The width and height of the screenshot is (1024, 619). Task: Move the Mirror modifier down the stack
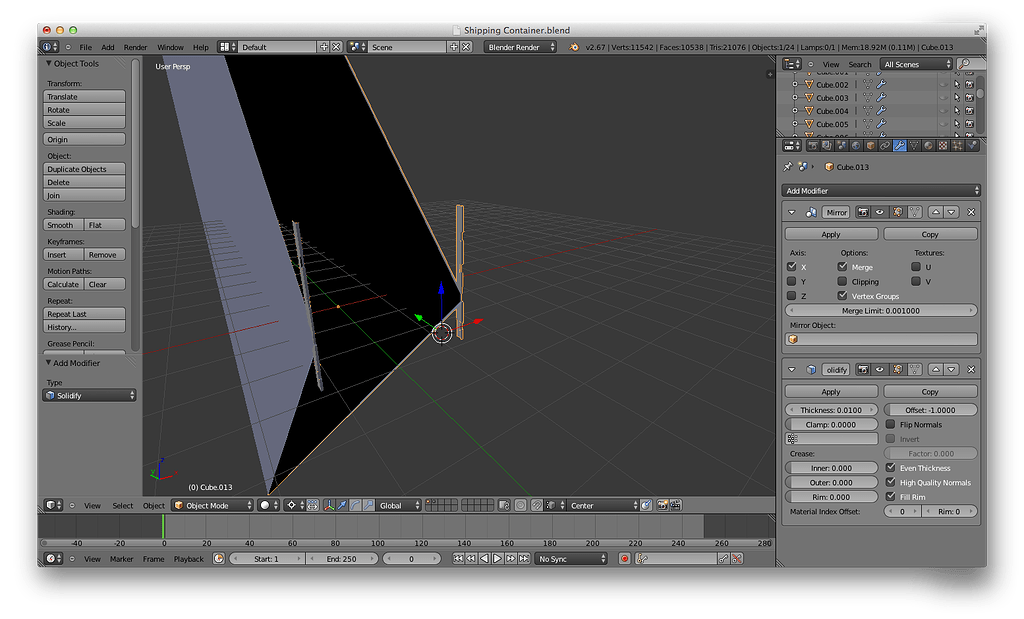[x=952, y=212]
